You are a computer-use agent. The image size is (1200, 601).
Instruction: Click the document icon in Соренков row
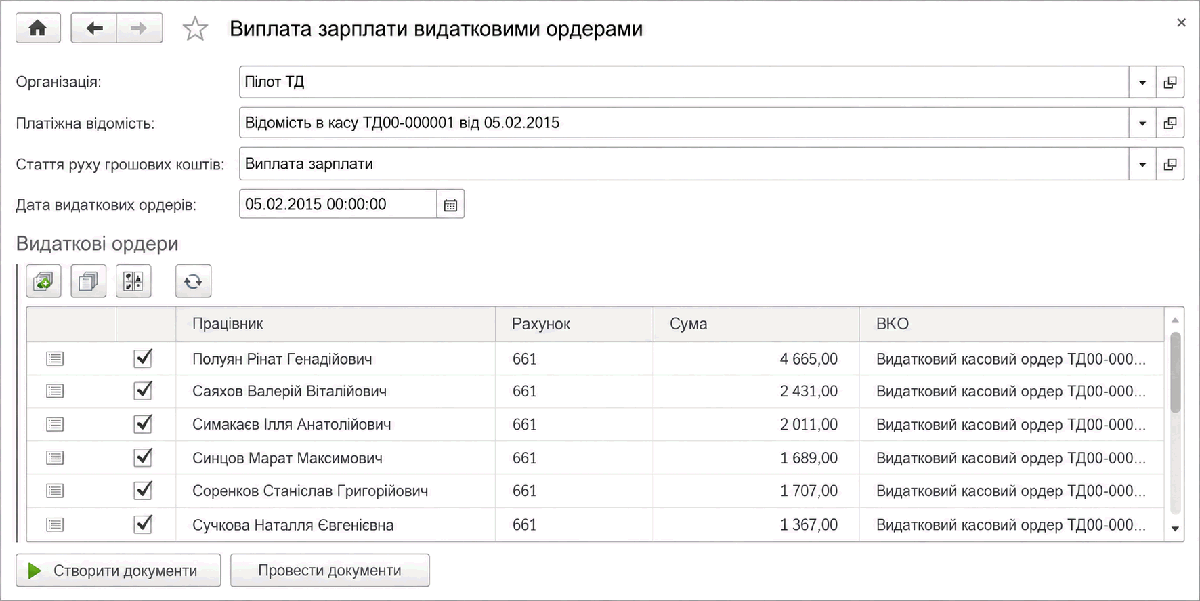pyautogui.click(x=54, y=491)
